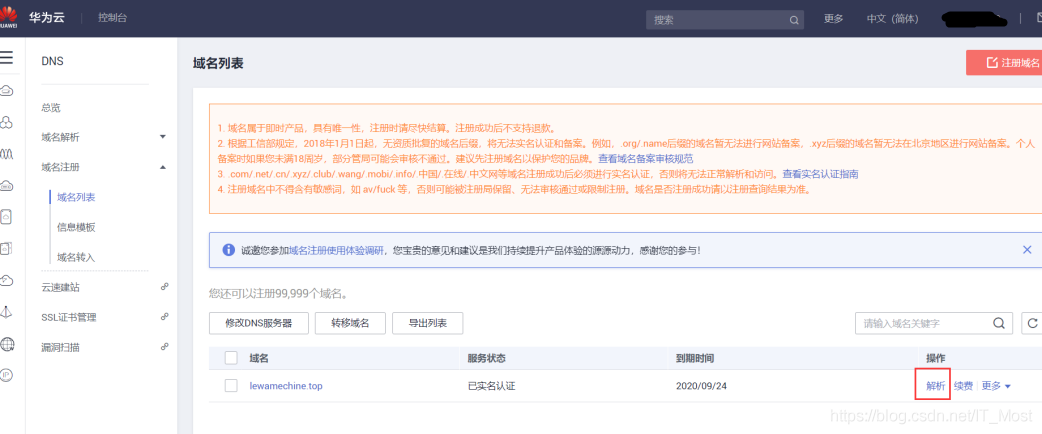Image resolution: width=1042 pixels, height=434 pixels.
Task: Open the 查看实名认证指南 link
Action: pos(820,173)
